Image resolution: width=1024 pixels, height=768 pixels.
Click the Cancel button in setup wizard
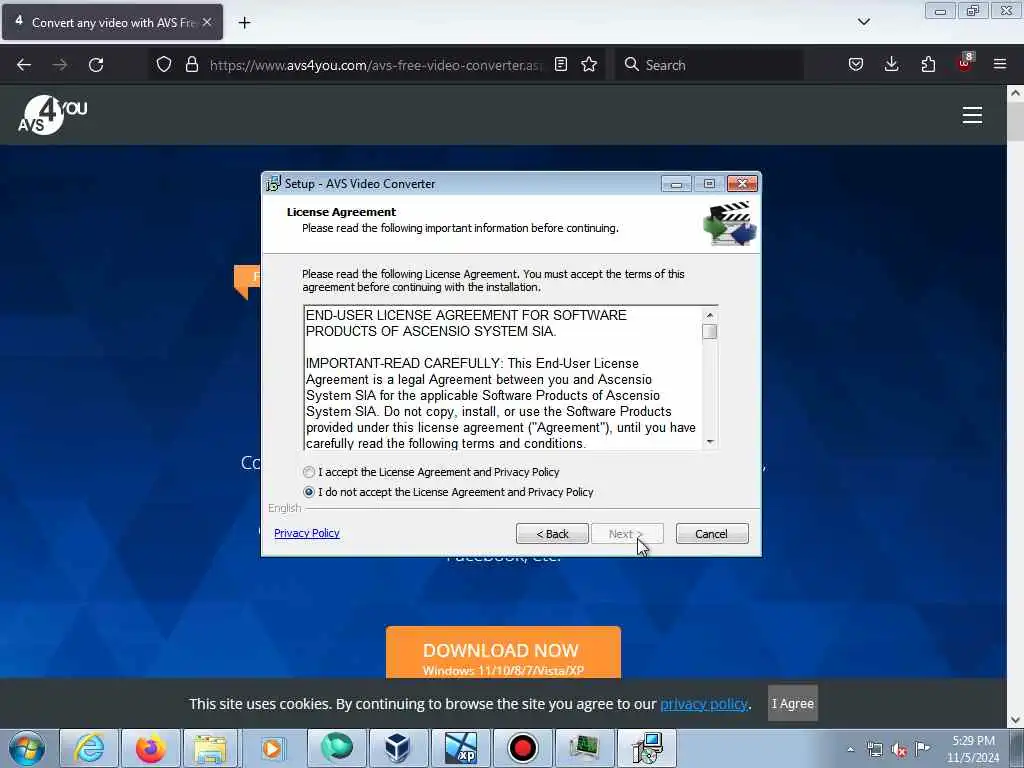(712, 534)
